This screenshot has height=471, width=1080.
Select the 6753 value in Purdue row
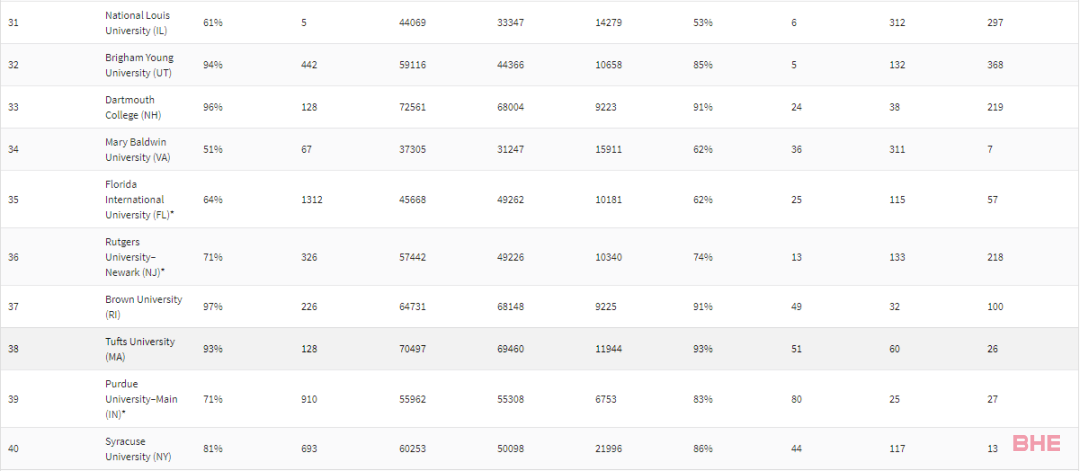point(606,399)
